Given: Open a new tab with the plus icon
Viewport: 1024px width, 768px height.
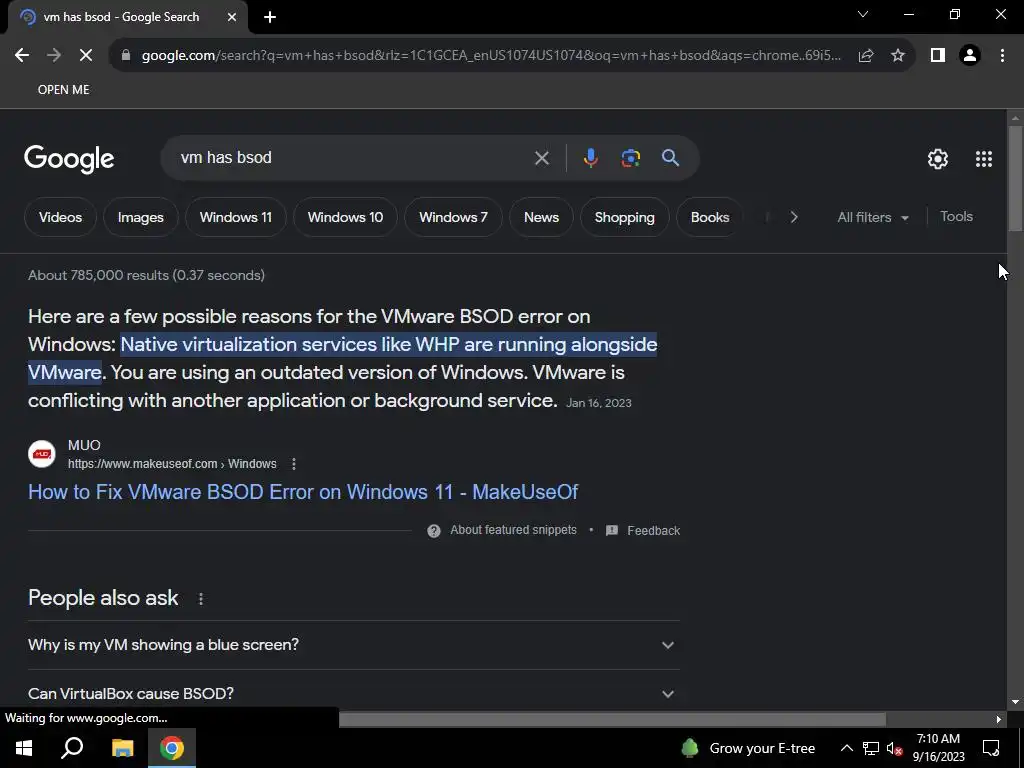Looking at the screenshot, I should [270, 18].
